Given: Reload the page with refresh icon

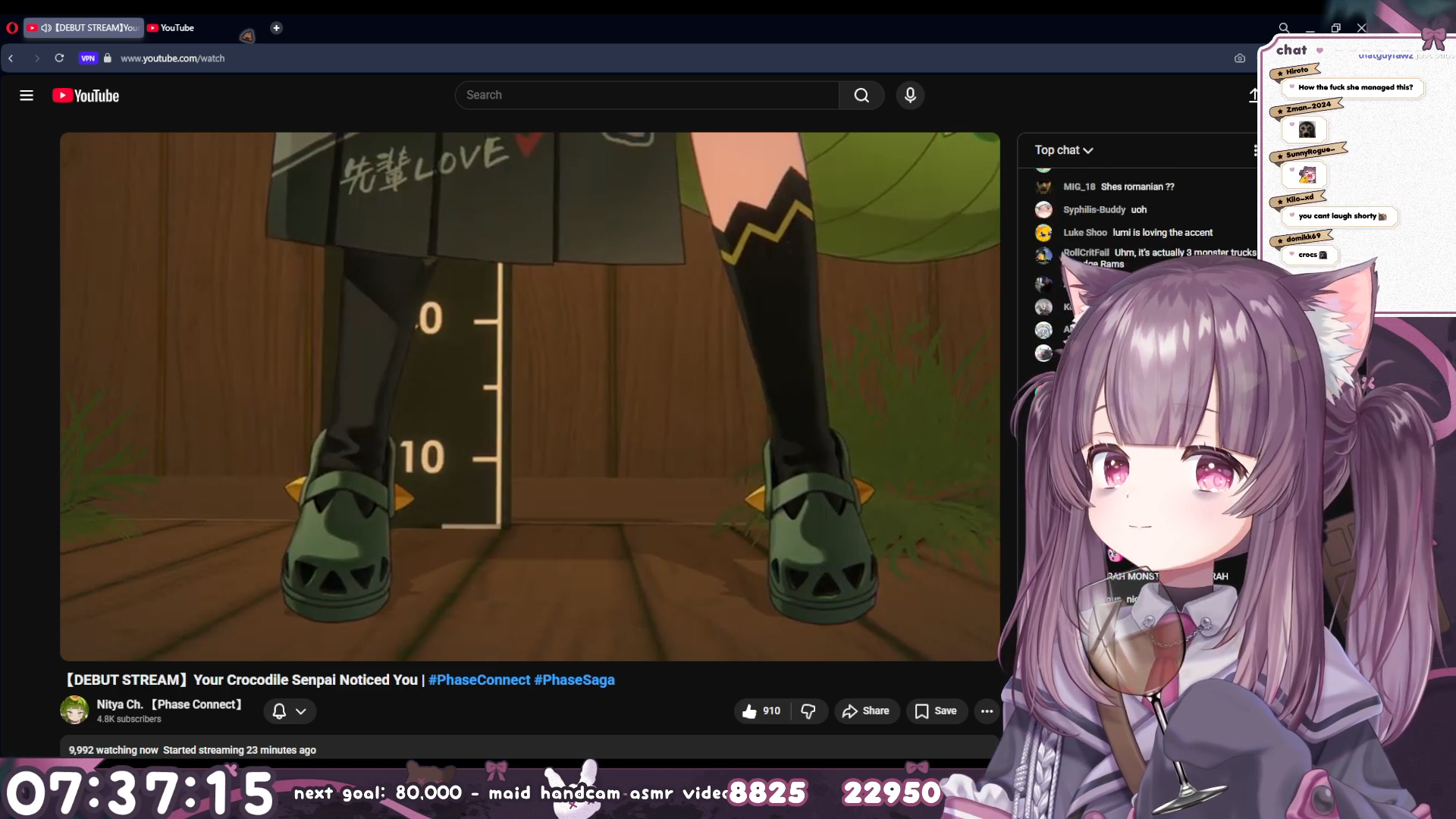Looking at the screenshot, I should point(59,58).
